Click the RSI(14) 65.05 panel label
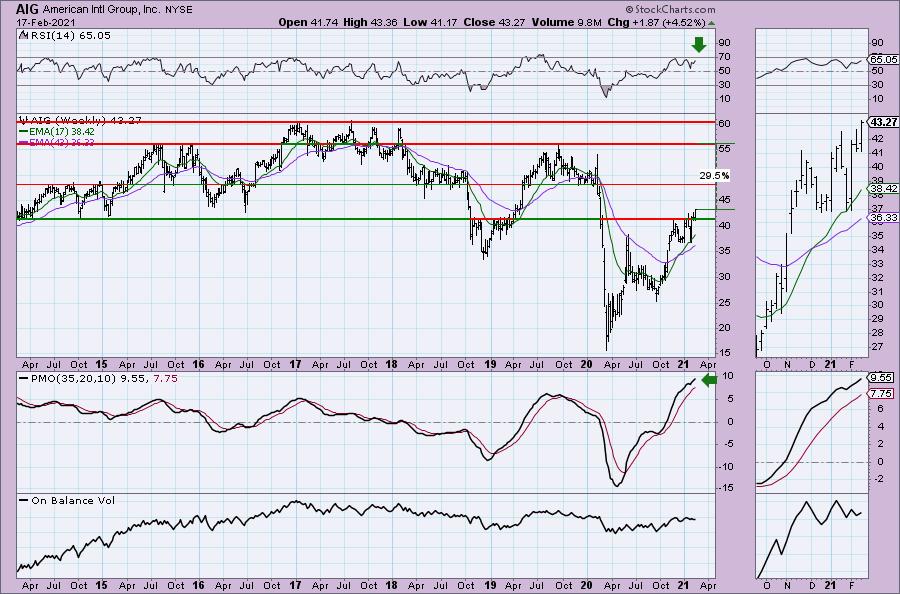Viewport: 900px width, 594px height. coord(70,36)
